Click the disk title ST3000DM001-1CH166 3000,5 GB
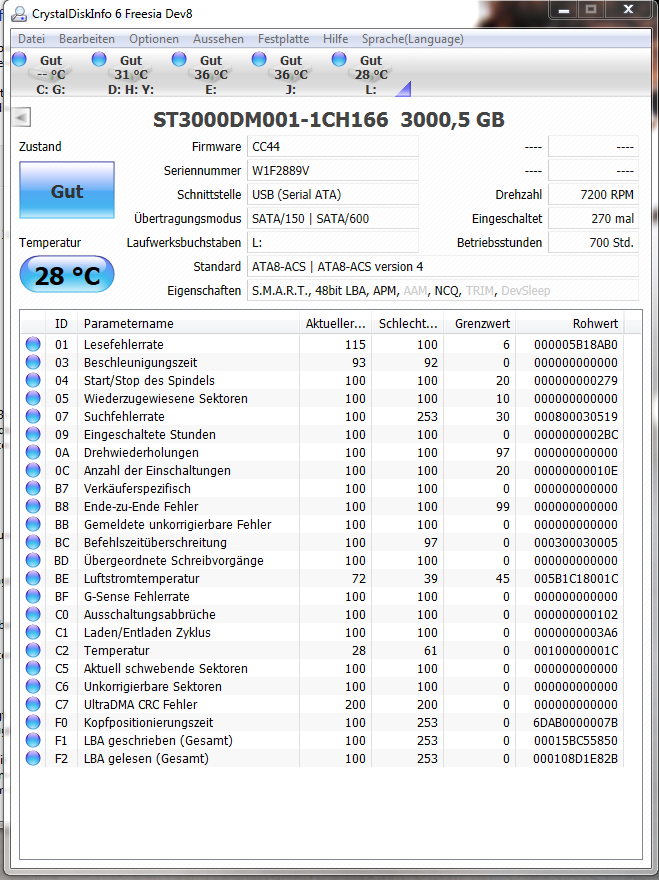 click(329, 120)
